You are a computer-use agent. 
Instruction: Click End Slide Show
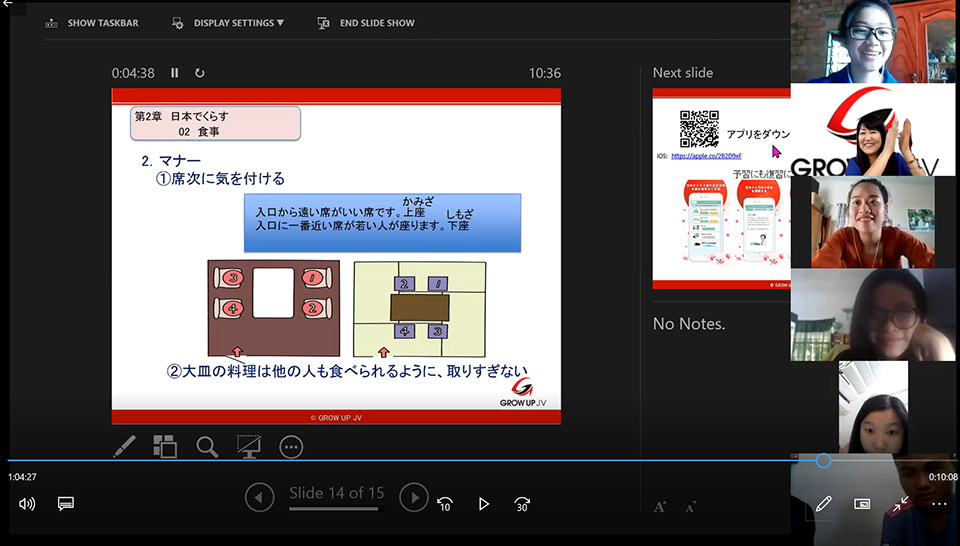(366, 23)
